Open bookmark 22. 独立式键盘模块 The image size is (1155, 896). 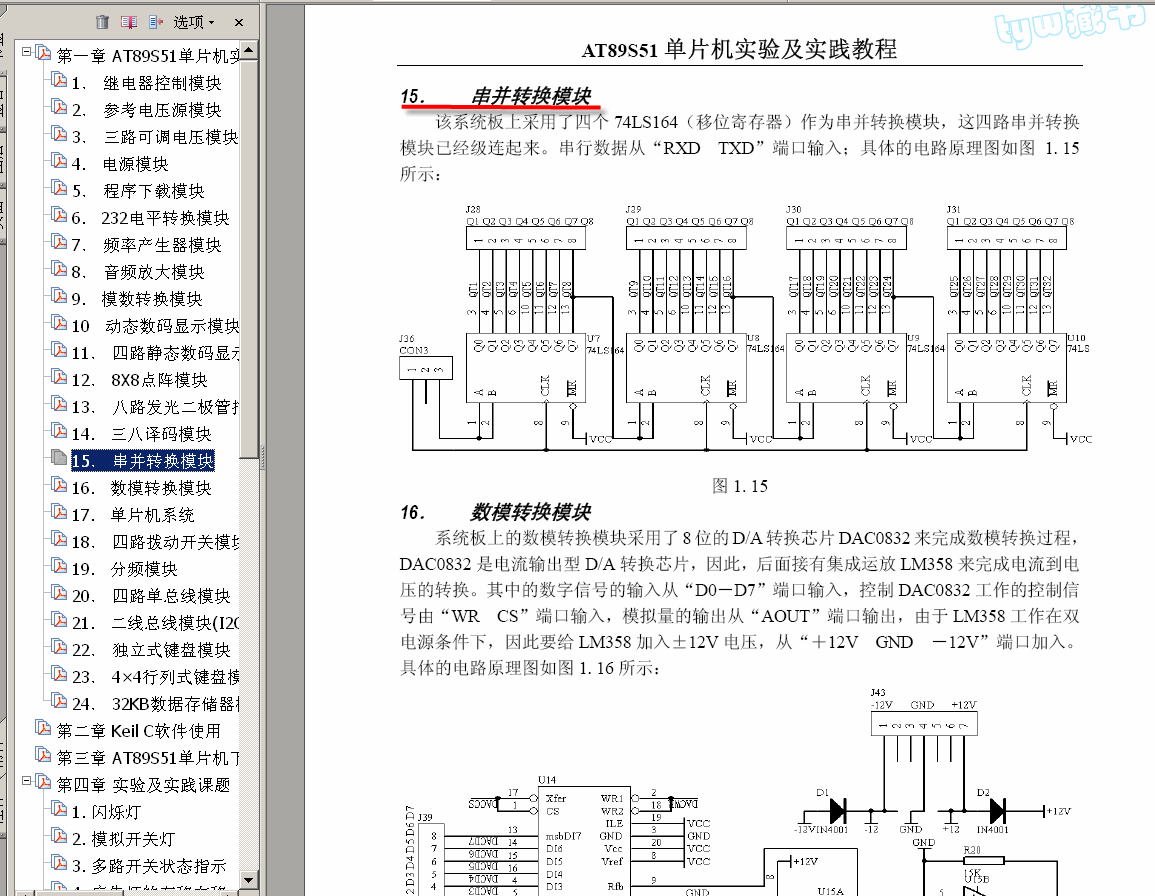coord(151,650)
